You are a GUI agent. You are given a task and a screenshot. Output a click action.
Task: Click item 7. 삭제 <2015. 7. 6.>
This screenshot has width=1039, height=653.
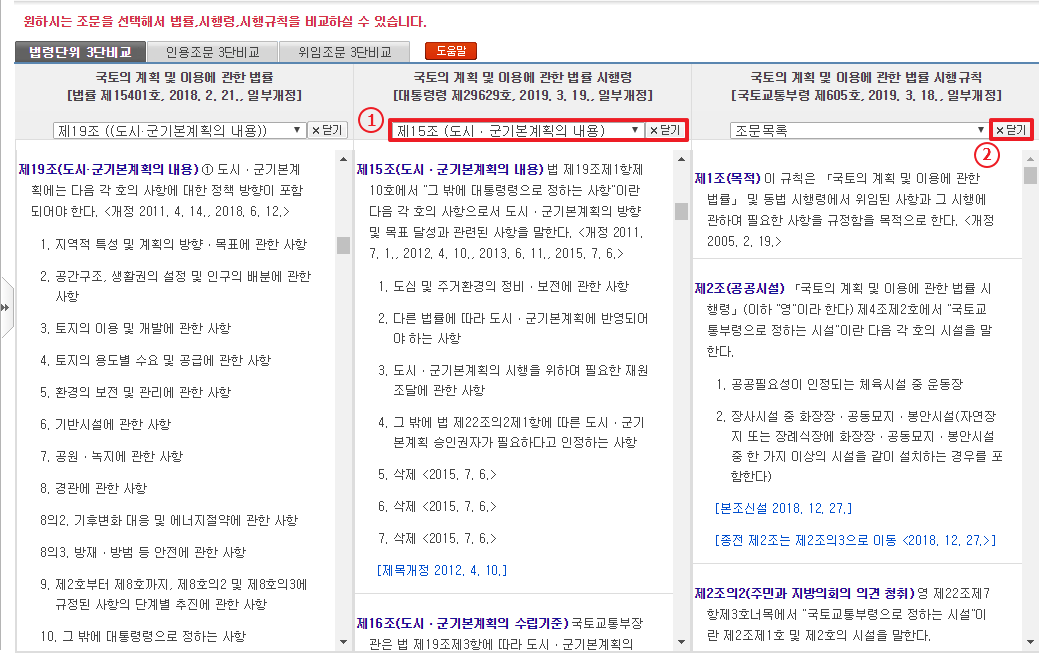[437, 538]
